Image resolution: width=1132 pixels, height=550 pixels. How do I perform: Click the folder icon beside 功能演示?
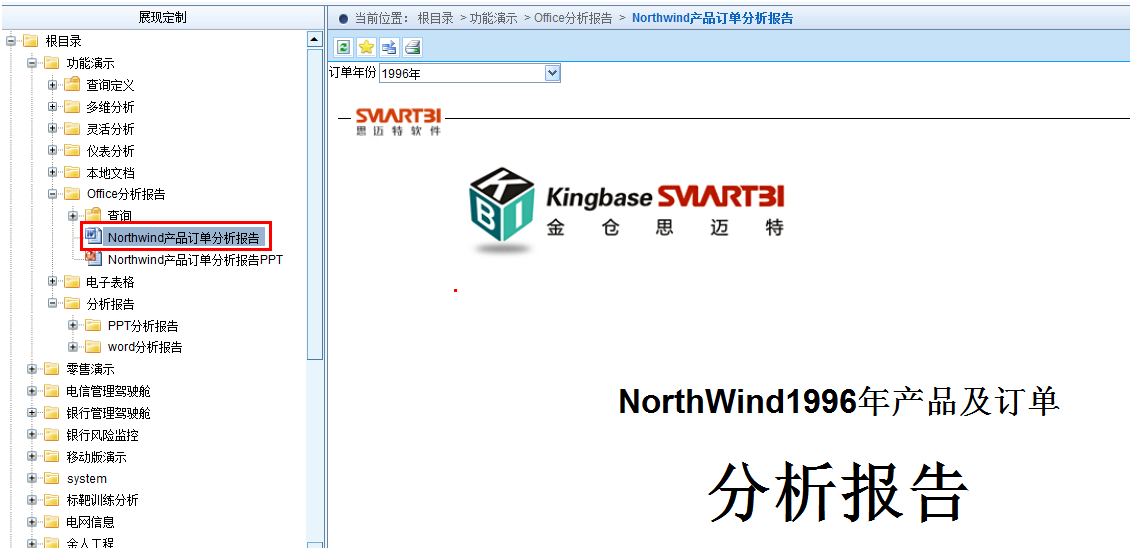[x=51, y=63]
